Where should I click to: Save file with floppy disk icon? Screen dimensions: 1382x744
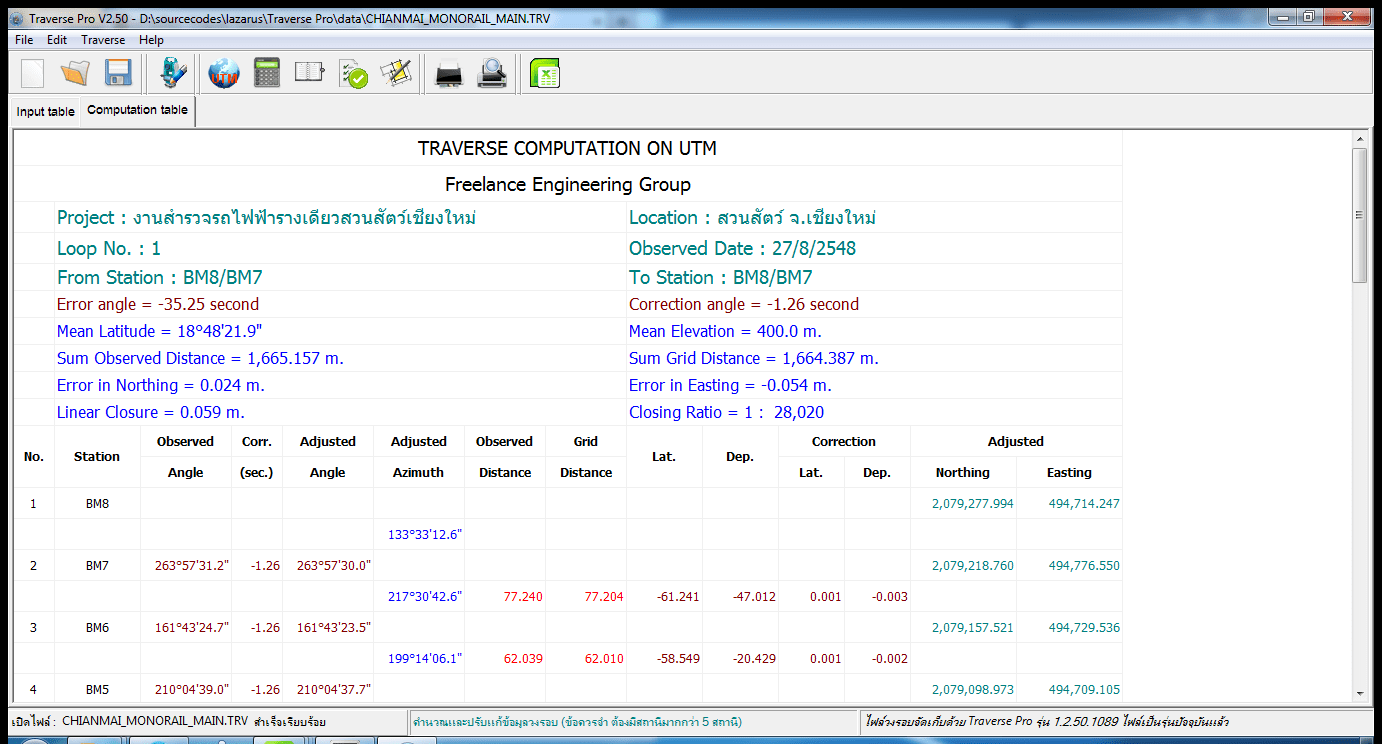coord(119,74)
